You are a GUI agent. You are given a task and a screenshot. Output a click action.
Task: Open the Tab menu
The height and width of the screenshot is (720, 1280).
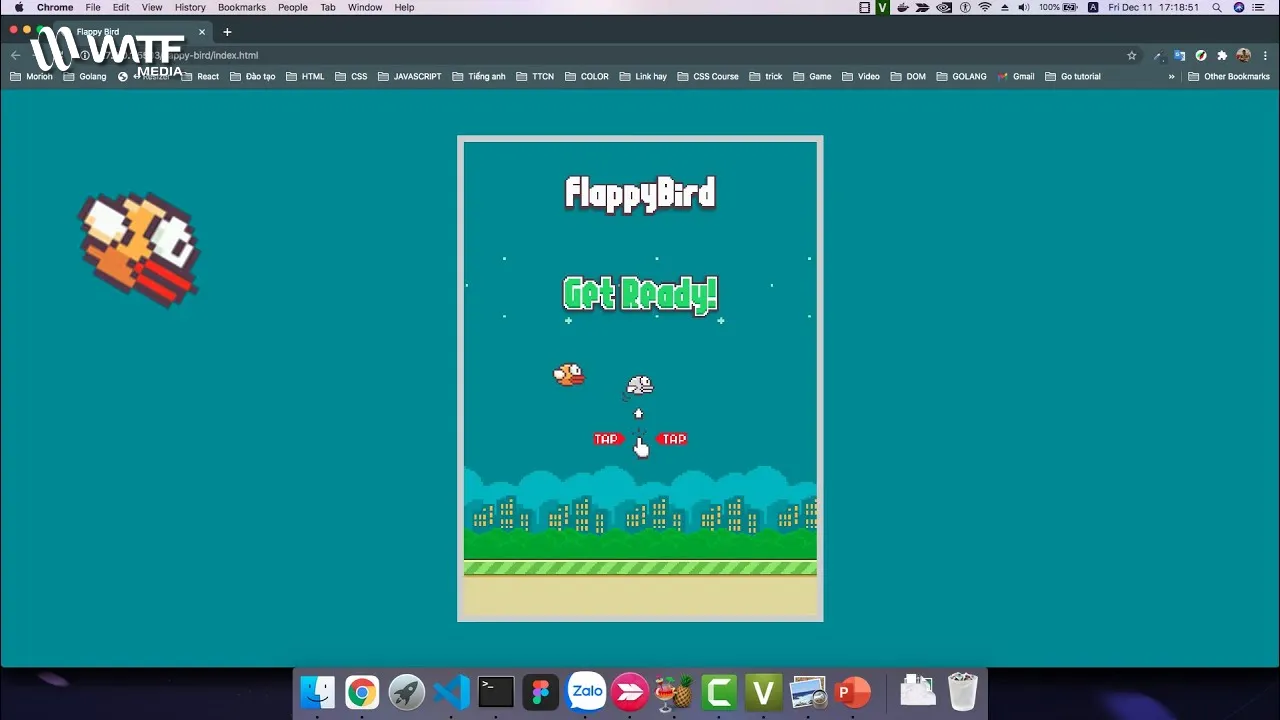[x=328, y=7]
